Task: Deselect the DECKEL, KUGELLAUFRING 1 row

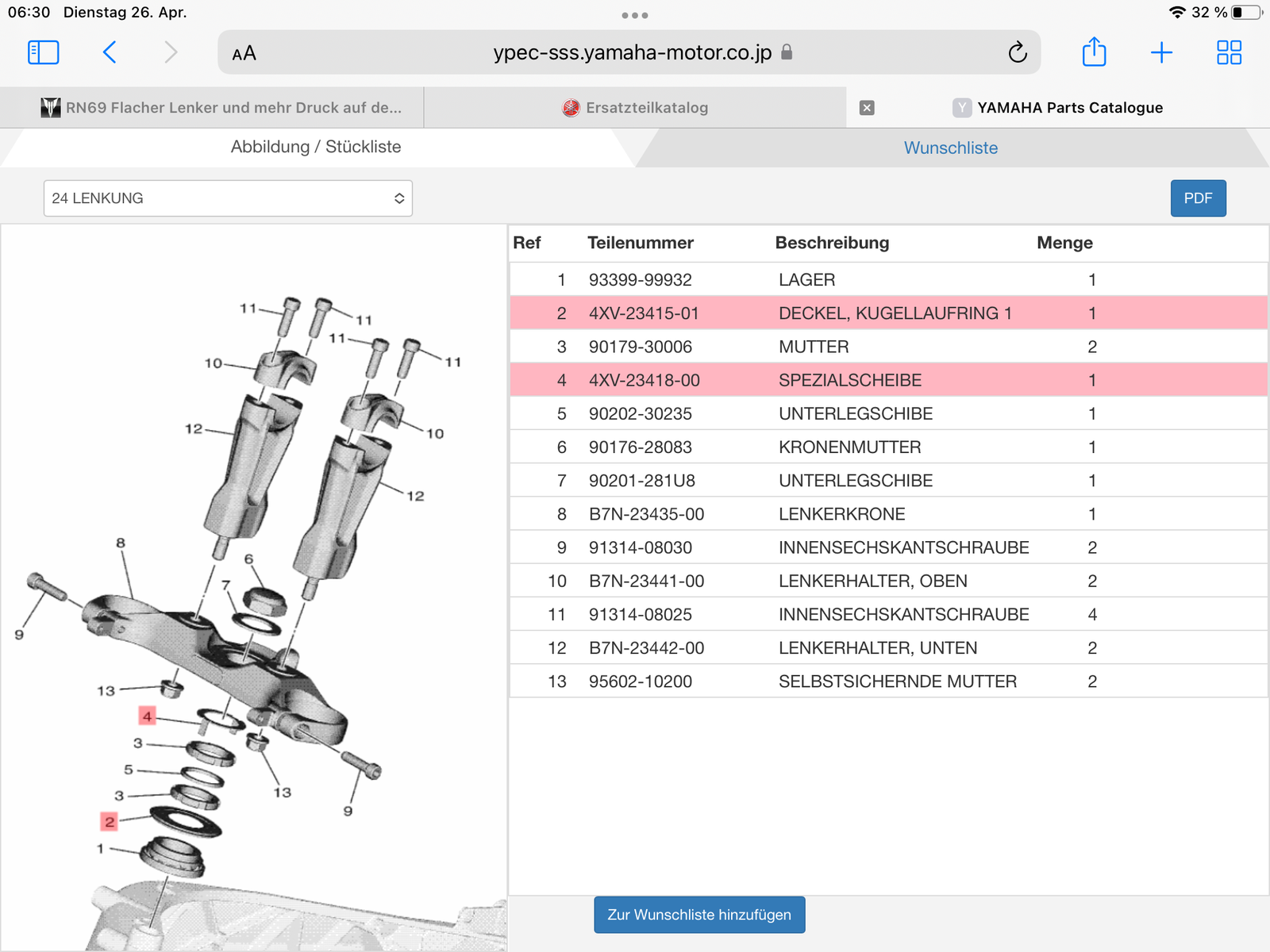Action: (894, 313)
